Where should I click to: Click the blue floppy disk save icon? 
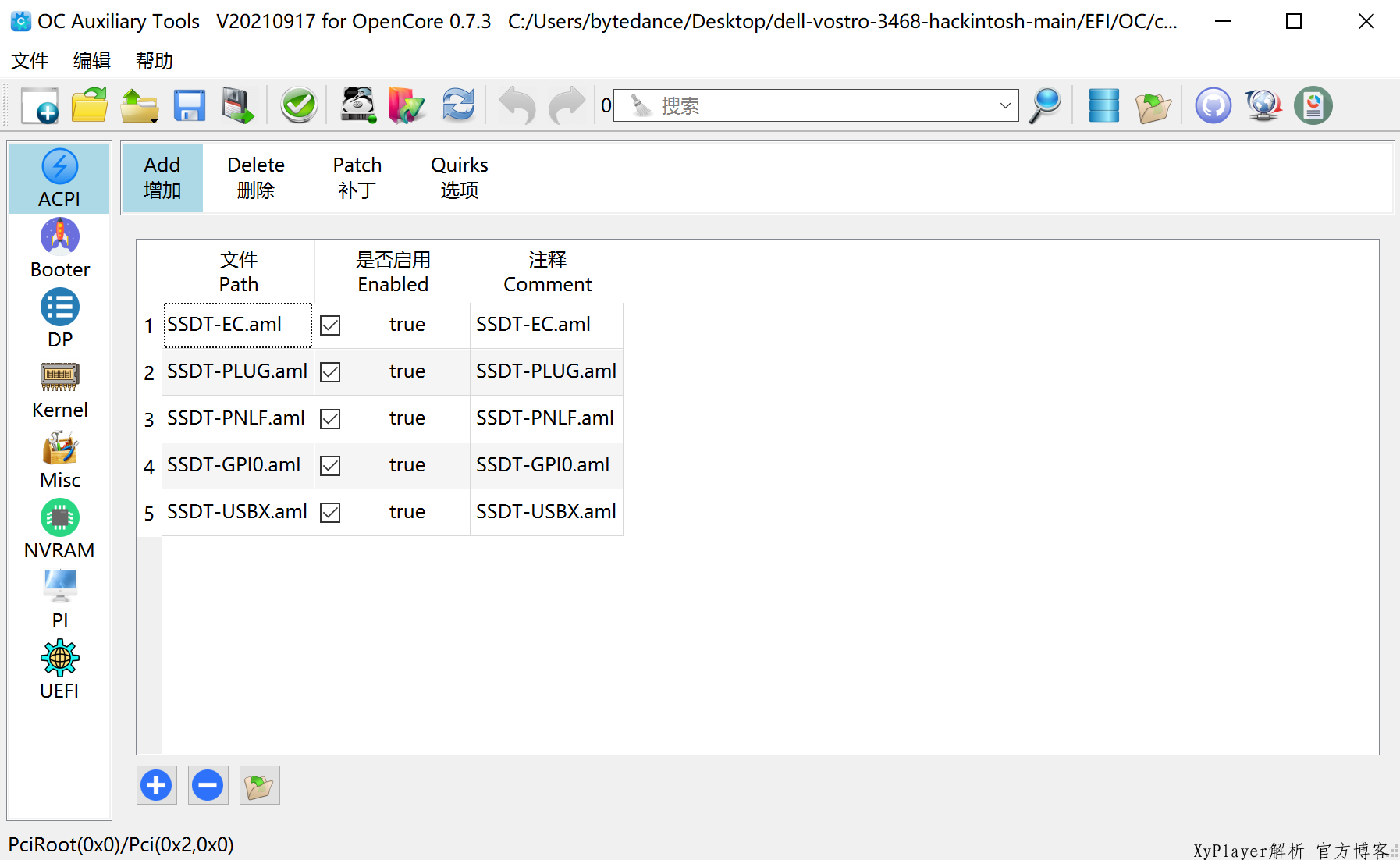[189, 105]
